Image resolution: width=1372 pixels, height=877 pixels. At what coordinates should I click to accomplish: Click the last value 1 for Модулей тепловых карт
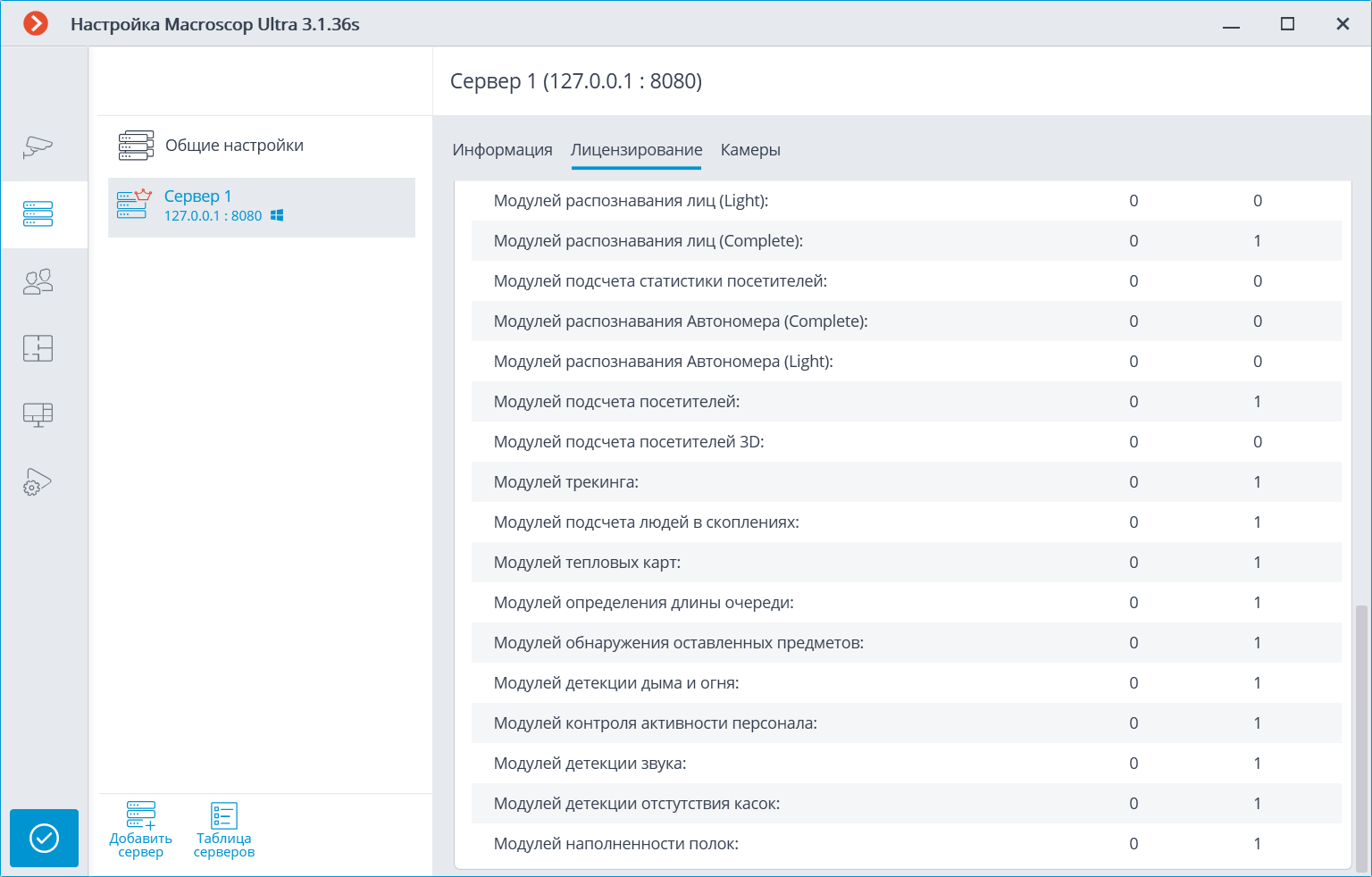click(x=1258, y=563)
